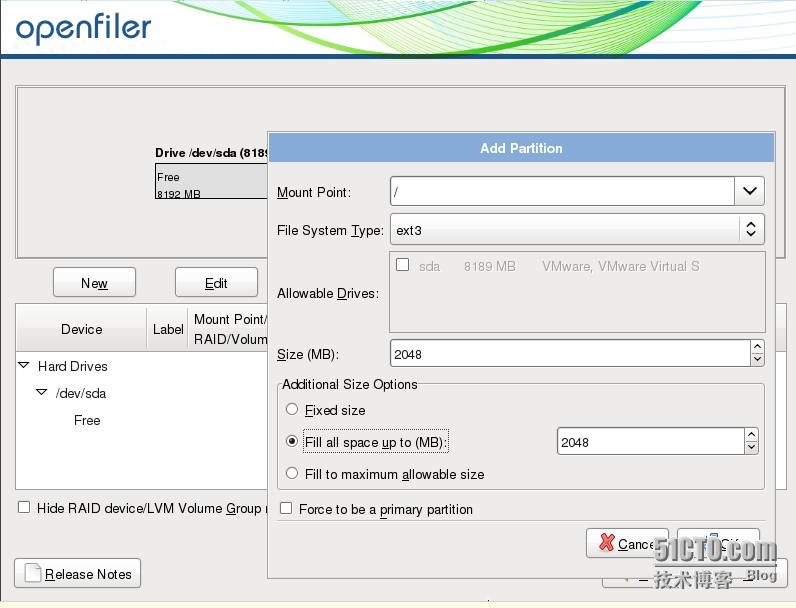Enable Force to be a primary partition
The image size is (796, 608).
[287, 509]
